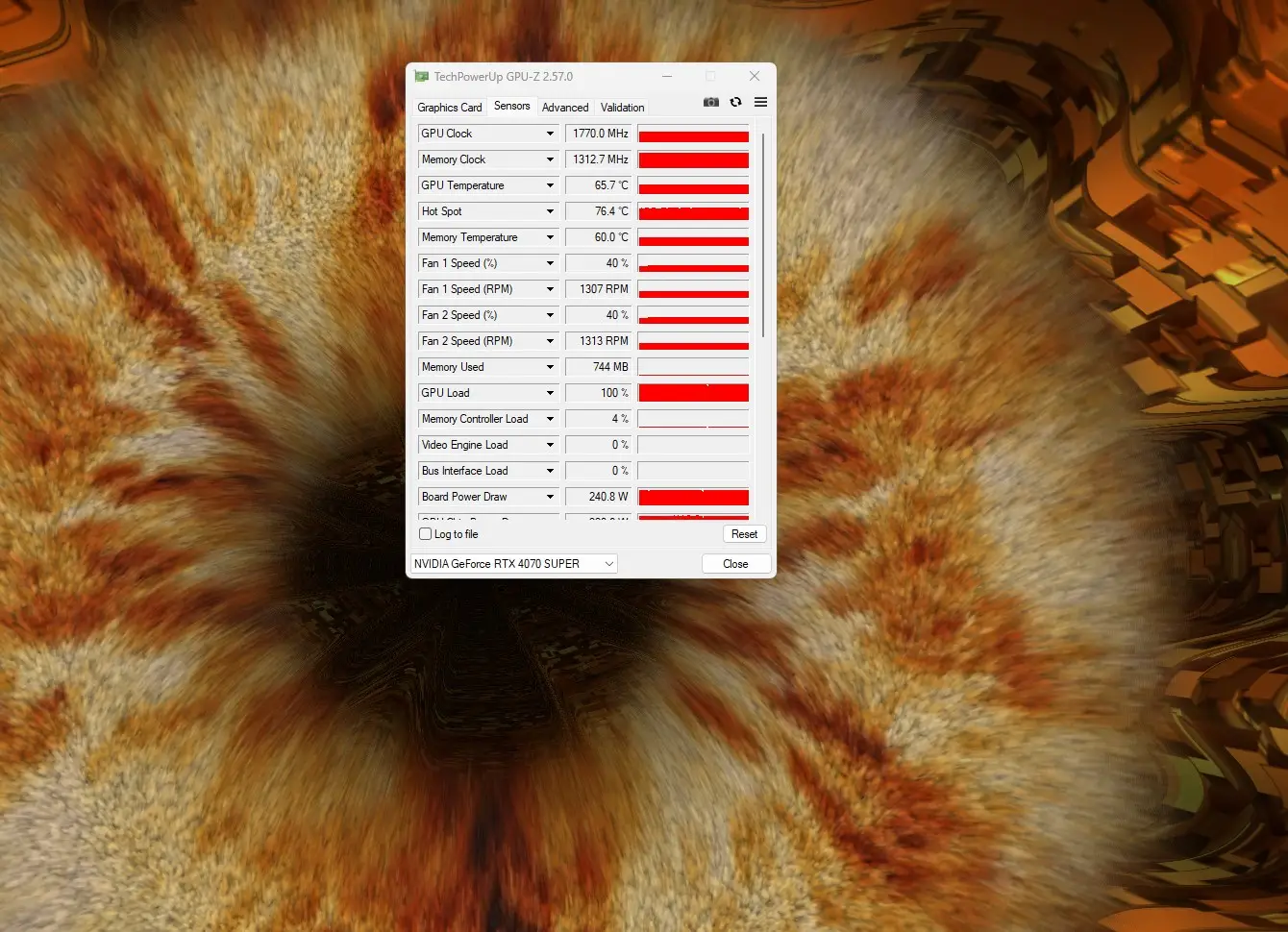Open the Memory Clock sensor dropdown
The width and height of the screenshot is (1288, 932).
[550, 159]
